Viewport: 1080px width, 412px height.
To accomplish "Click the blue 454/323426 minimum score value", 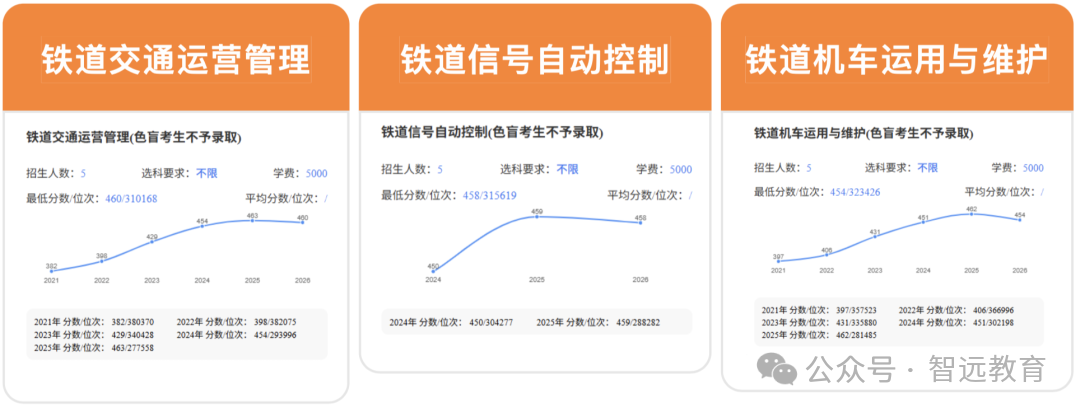I will point(854,192).
